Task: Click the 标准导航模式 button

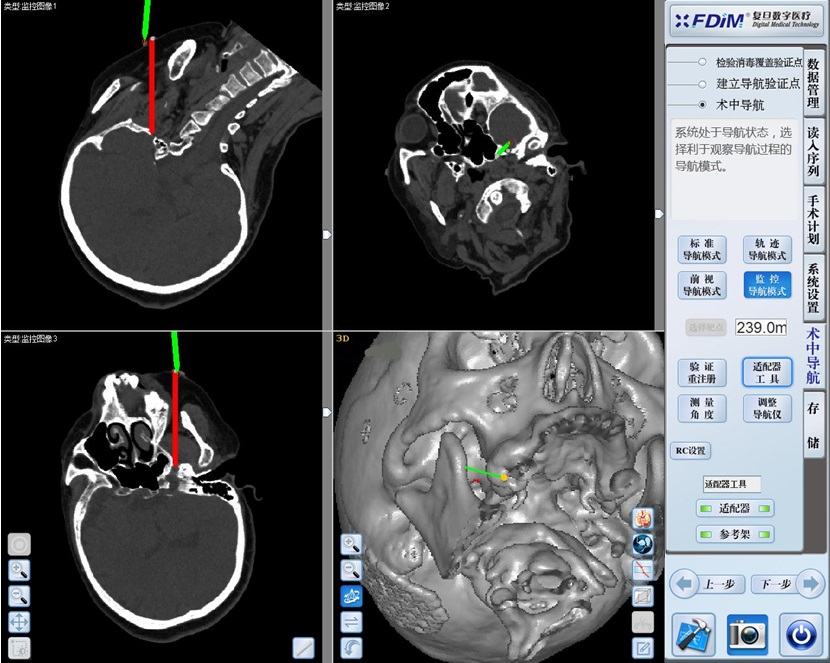Action: click(702, 249)
